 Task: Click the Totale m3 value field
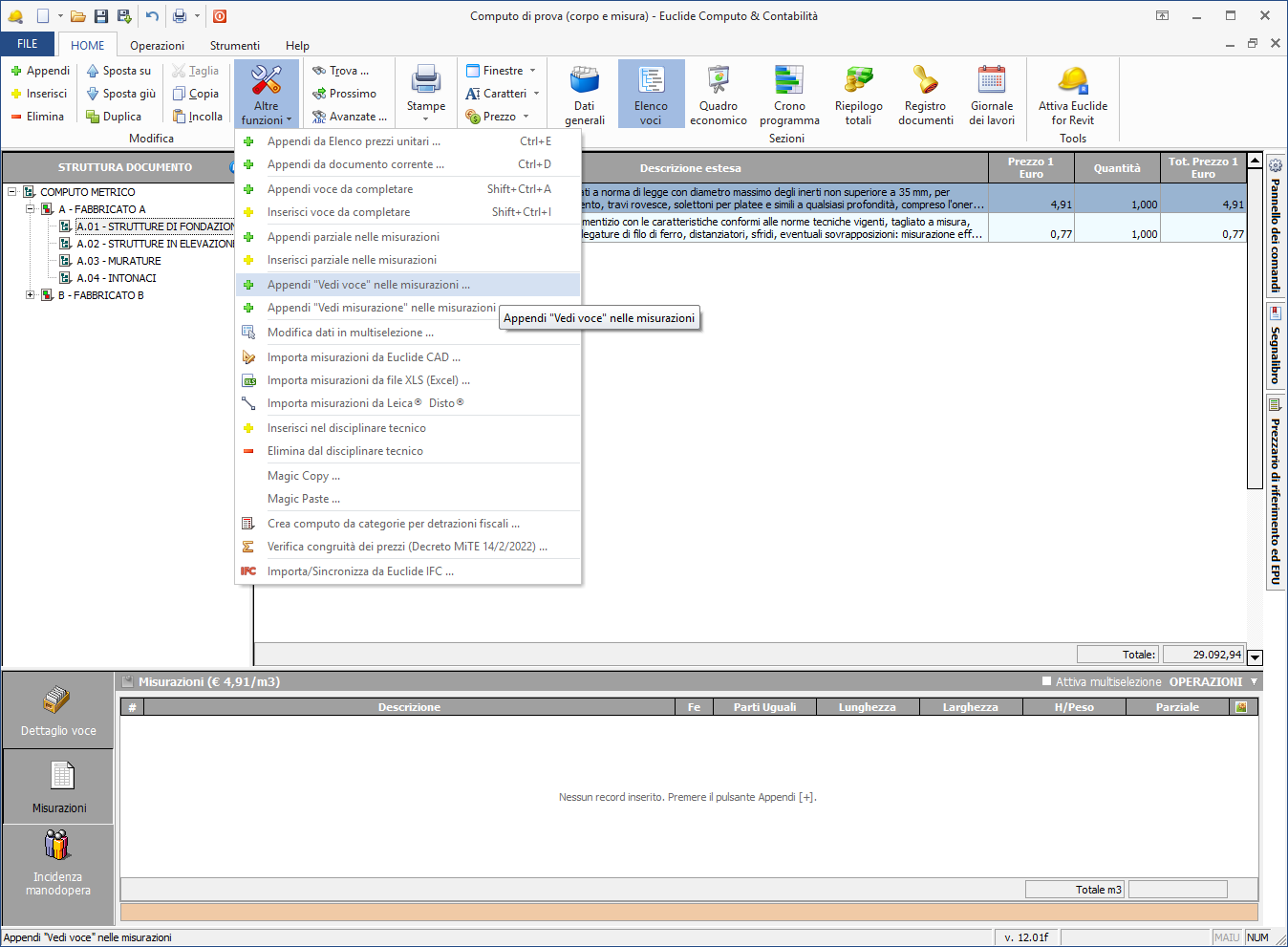[x=1177, y=890]
